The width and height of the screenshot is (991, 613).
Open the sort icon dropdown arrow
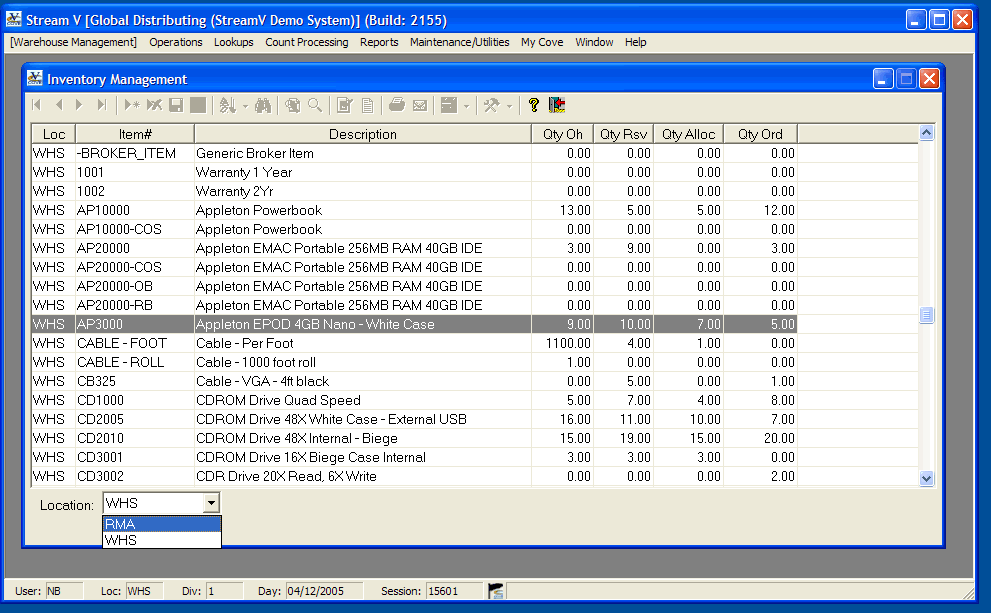(245, 106)
